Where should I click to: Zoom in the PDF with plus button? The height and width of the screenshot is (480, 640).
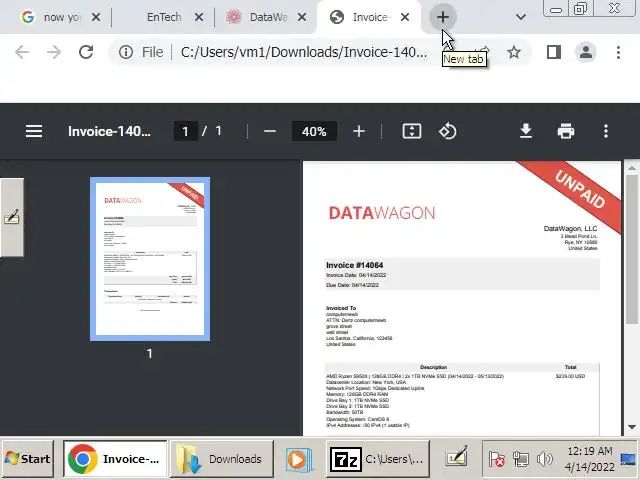coord(359,131)
